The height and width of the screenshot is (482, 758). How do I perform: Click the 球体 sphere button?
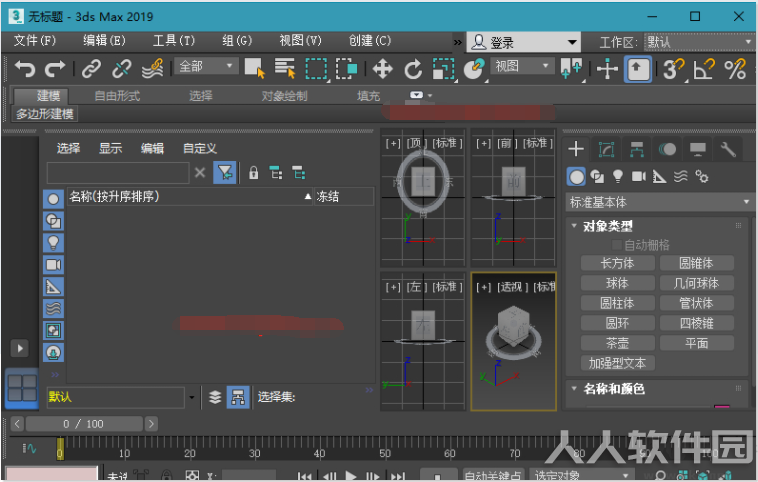[x=617, y=283]
